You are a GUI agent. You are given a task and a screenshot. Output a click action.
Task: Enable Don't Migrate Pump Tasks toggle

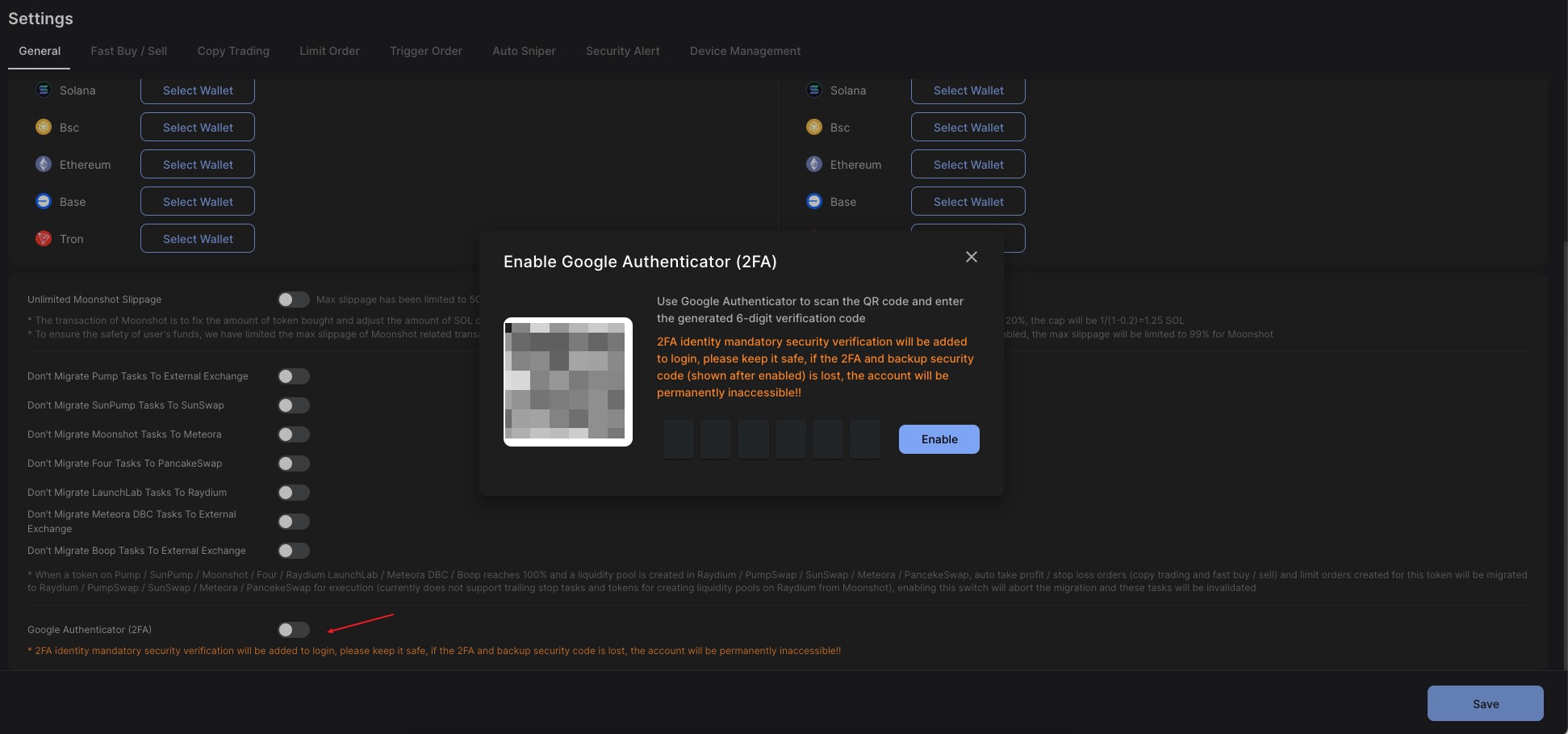(293, 376)
